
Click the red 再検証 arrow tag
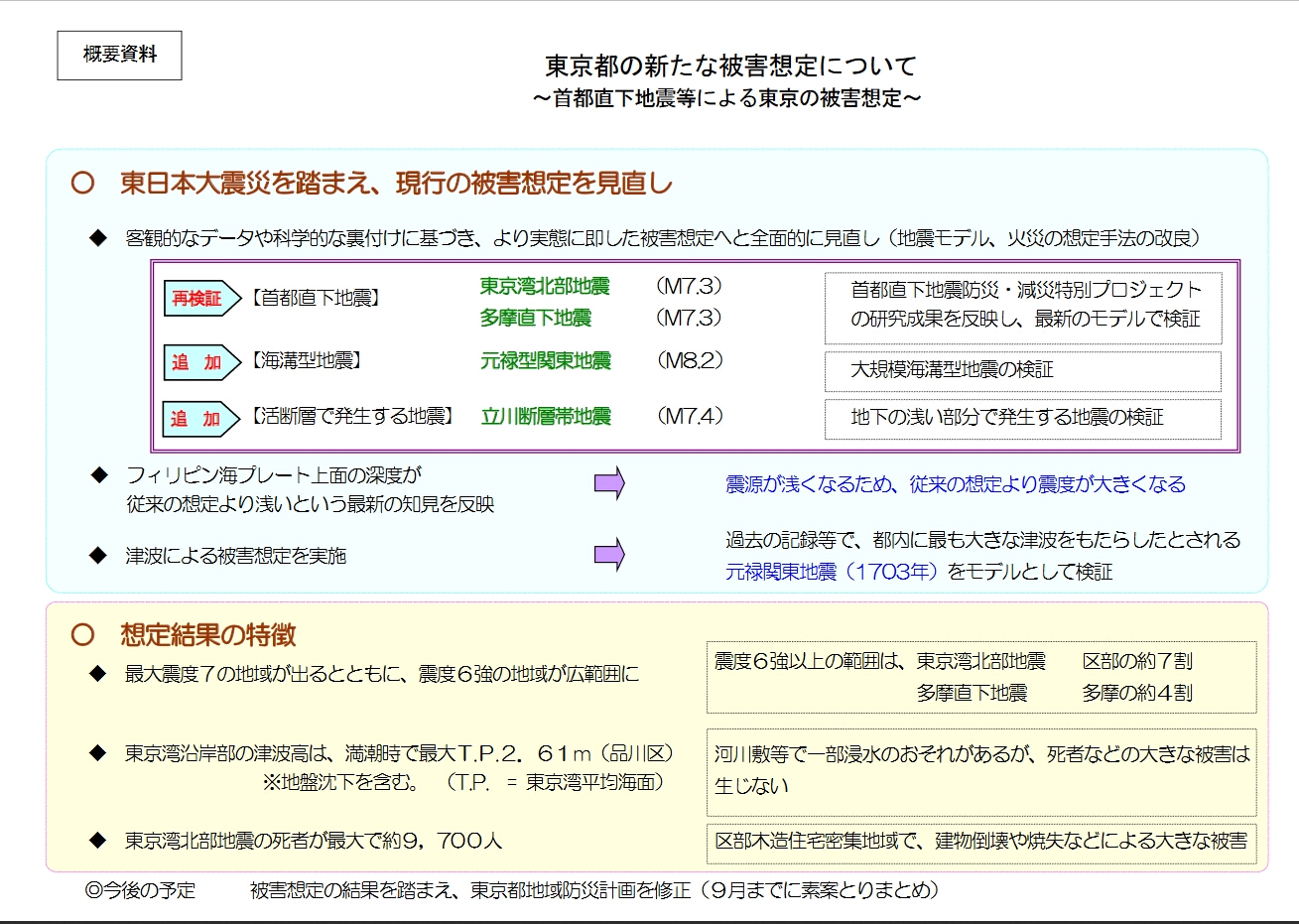pyautogui.click(x=200, y=299)
